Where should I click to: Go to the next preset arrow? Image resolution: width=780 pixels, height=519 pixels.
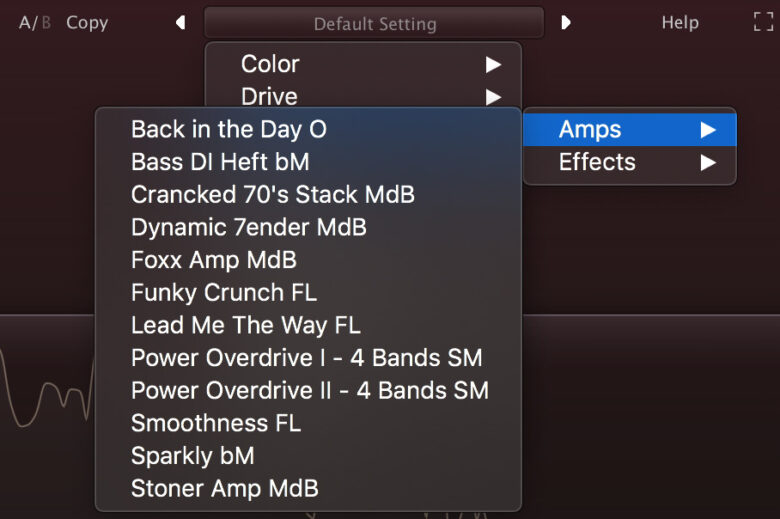coord(566,22)
